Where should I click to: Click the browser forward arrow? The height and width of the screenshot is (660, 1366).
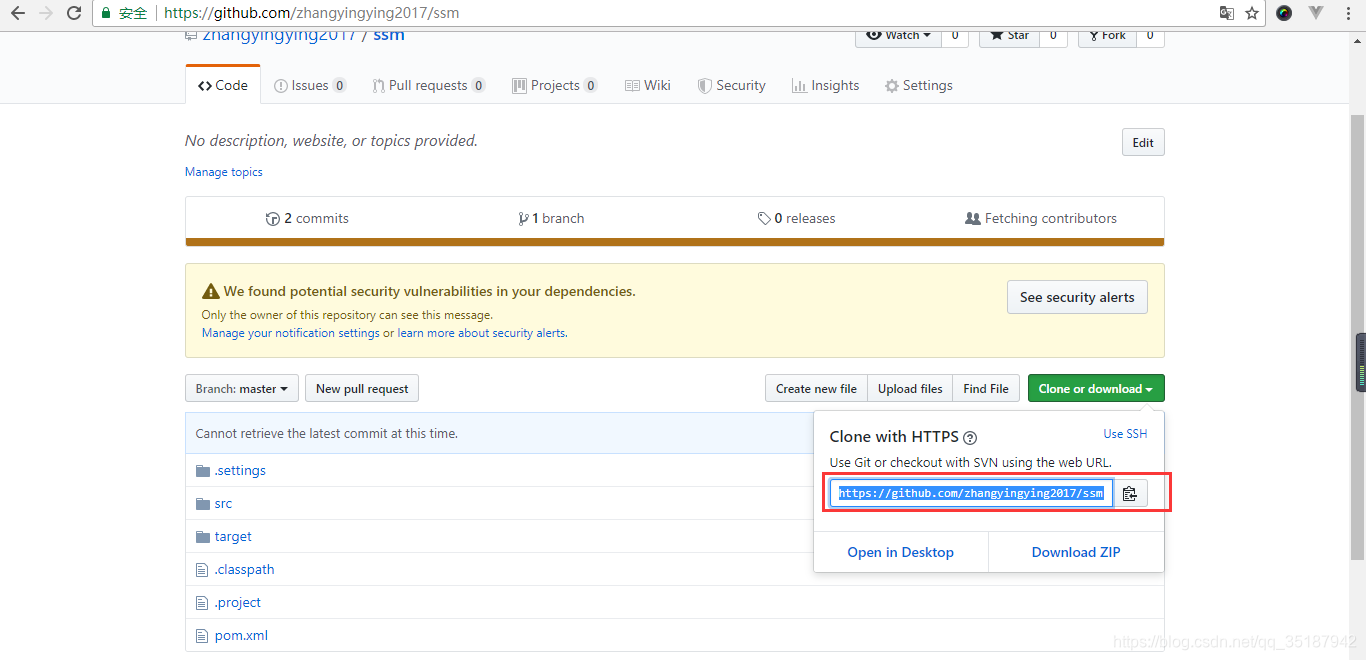coord(46,13)
